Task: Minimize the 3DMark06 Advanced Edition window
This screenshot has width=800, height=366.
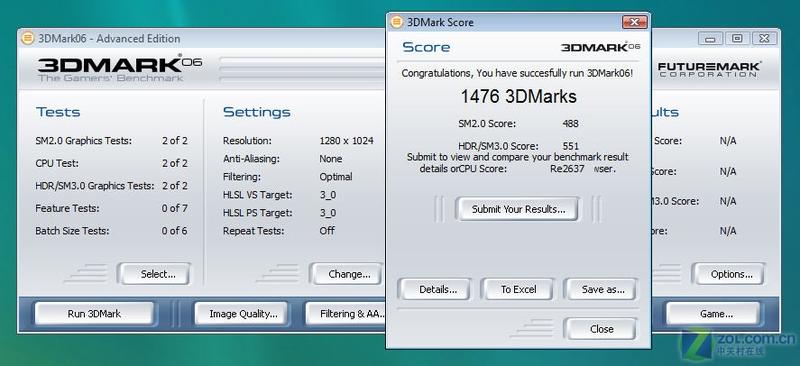Action: [x=711, y=38]
